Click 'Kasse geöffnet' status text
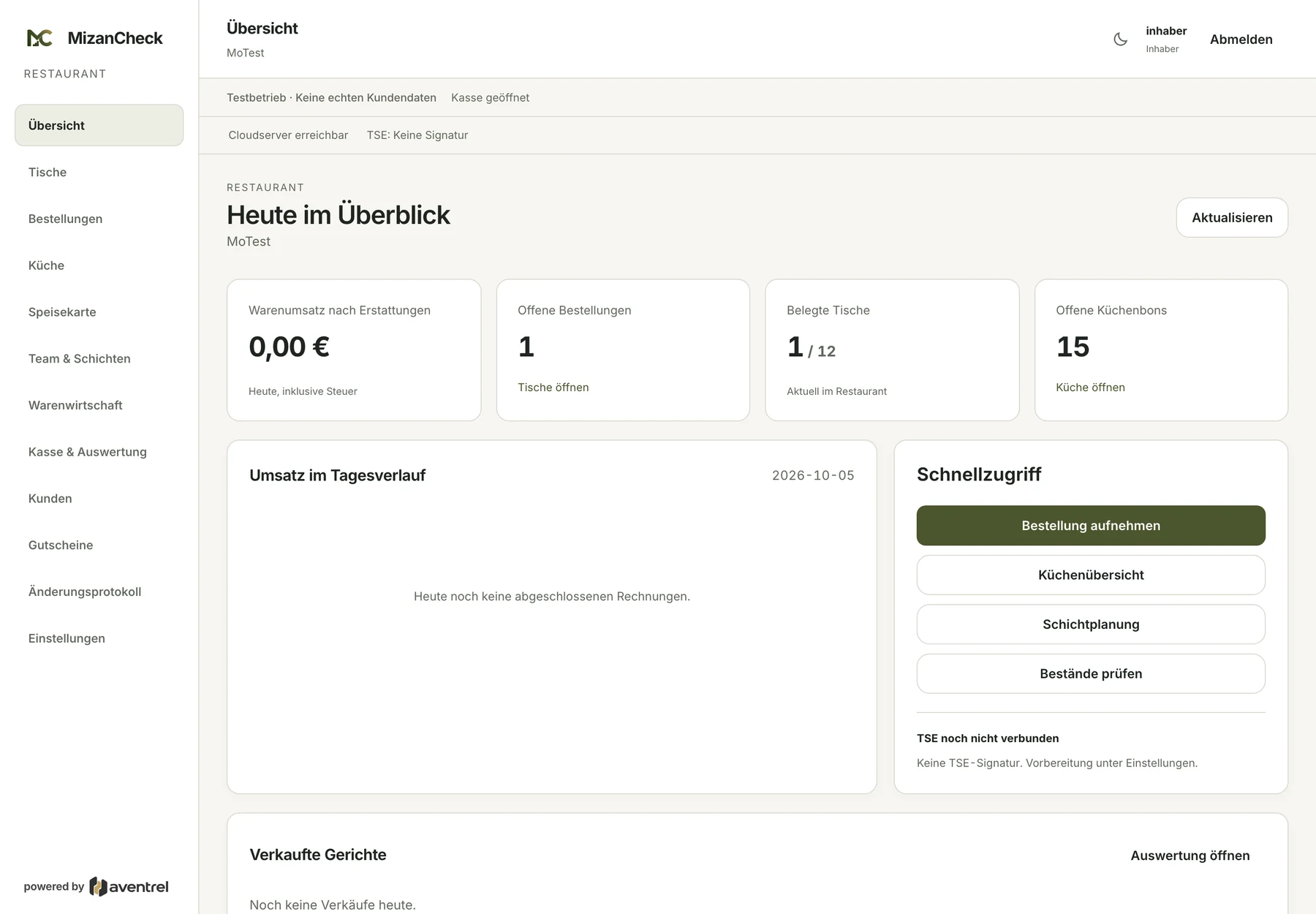The height and width of the screenshot is (914, 1316). click(x=490, y=97)
